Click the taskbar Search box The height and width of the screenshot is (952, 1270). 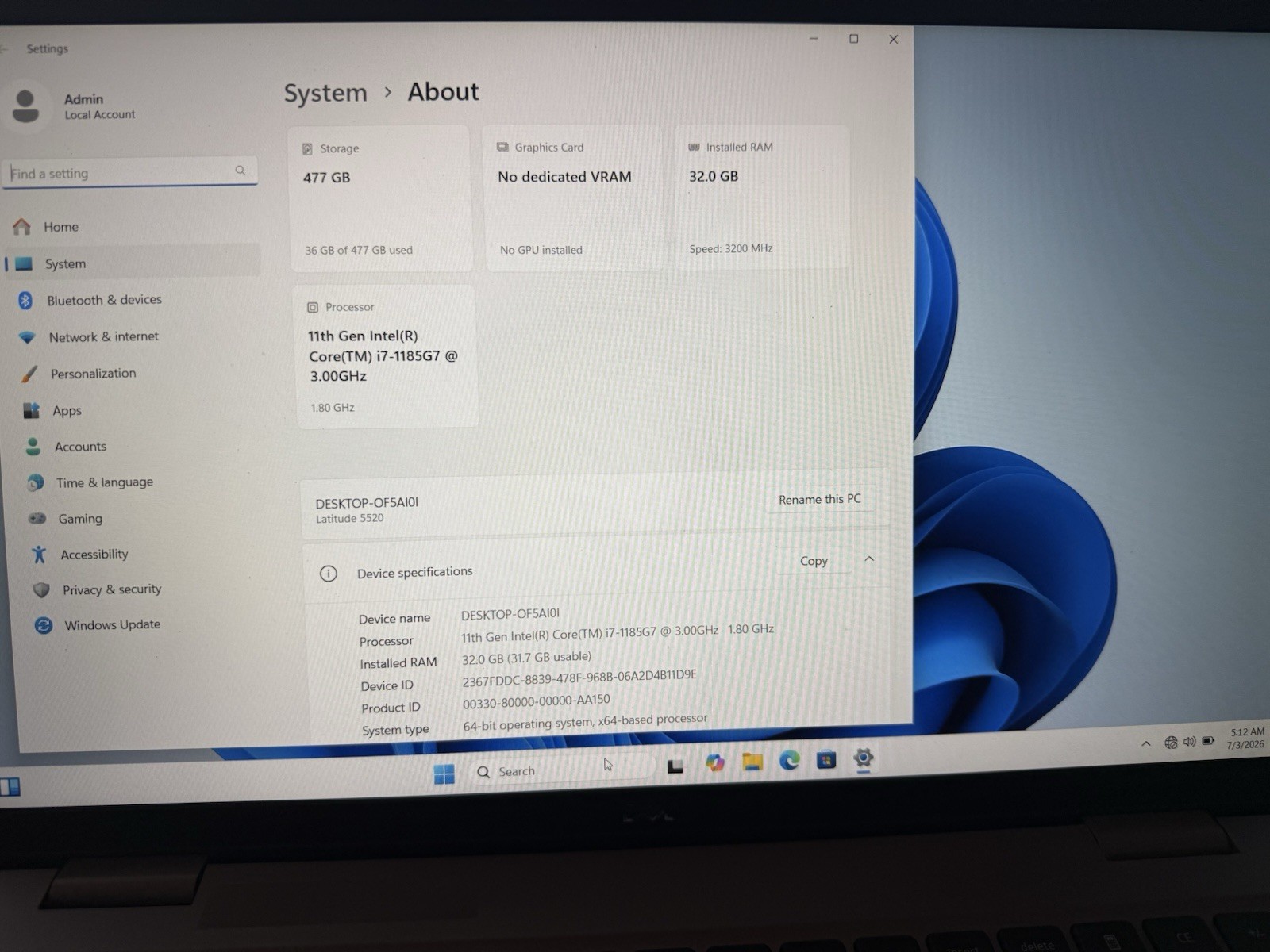tap(562, 770)
